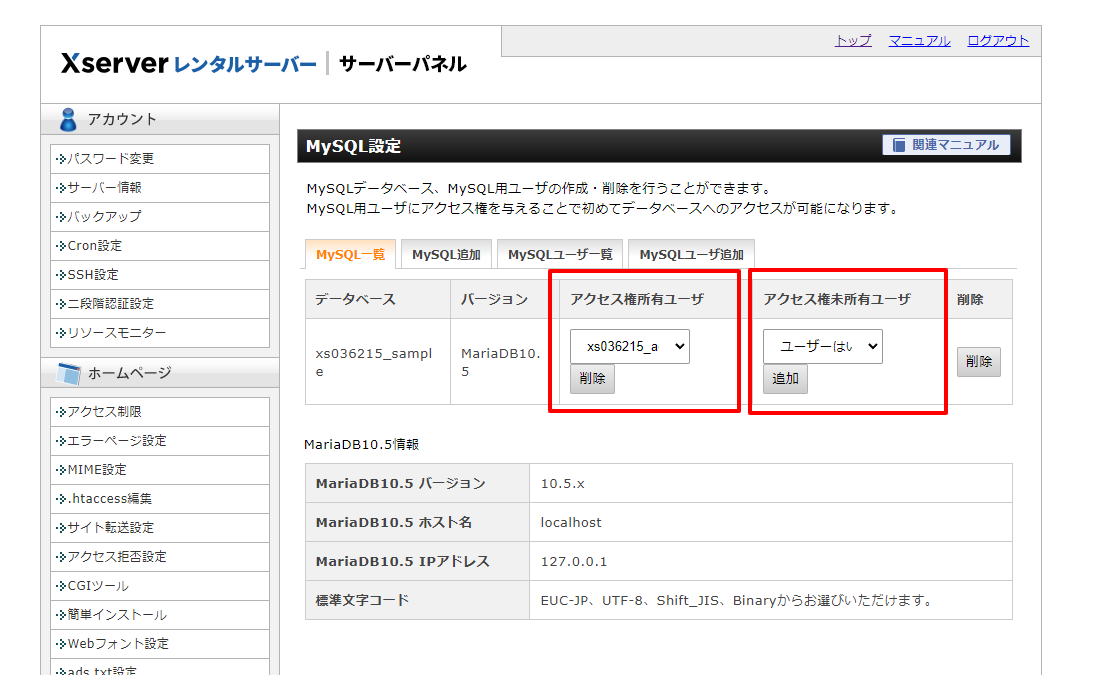This screenshot has height=675, width=1105.
Task: Click the 追加 button to grant access
Action: pos(785,379)
